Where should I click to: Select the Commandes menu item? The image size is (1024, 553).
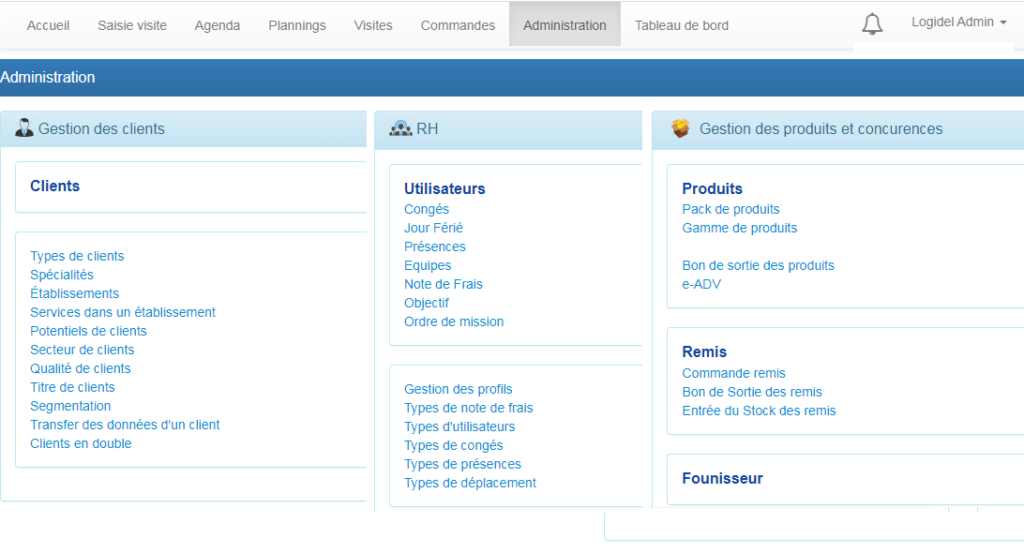click(457, 25)
